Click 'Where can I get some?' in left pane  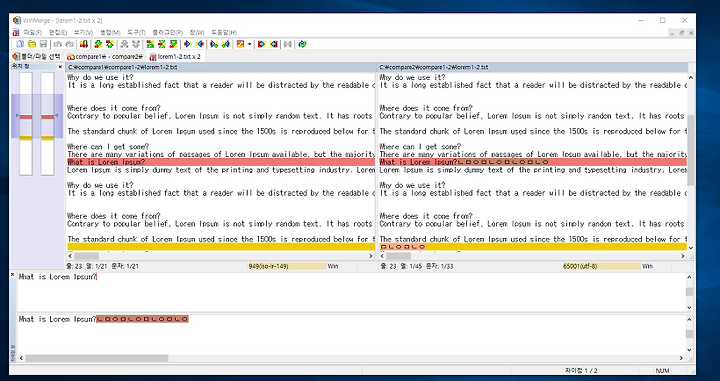108,147
